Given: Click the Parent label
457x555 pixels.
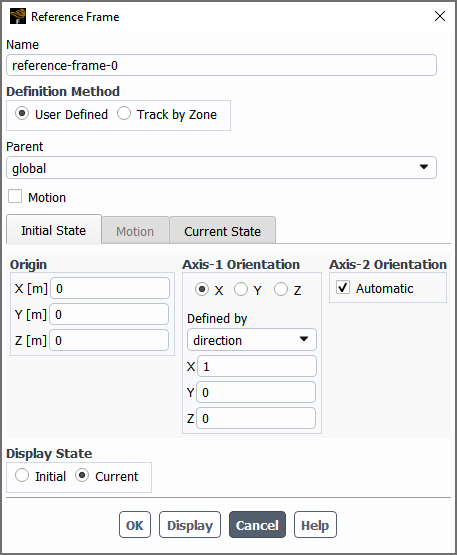Looking at the screenshot, I should (25, 147).
